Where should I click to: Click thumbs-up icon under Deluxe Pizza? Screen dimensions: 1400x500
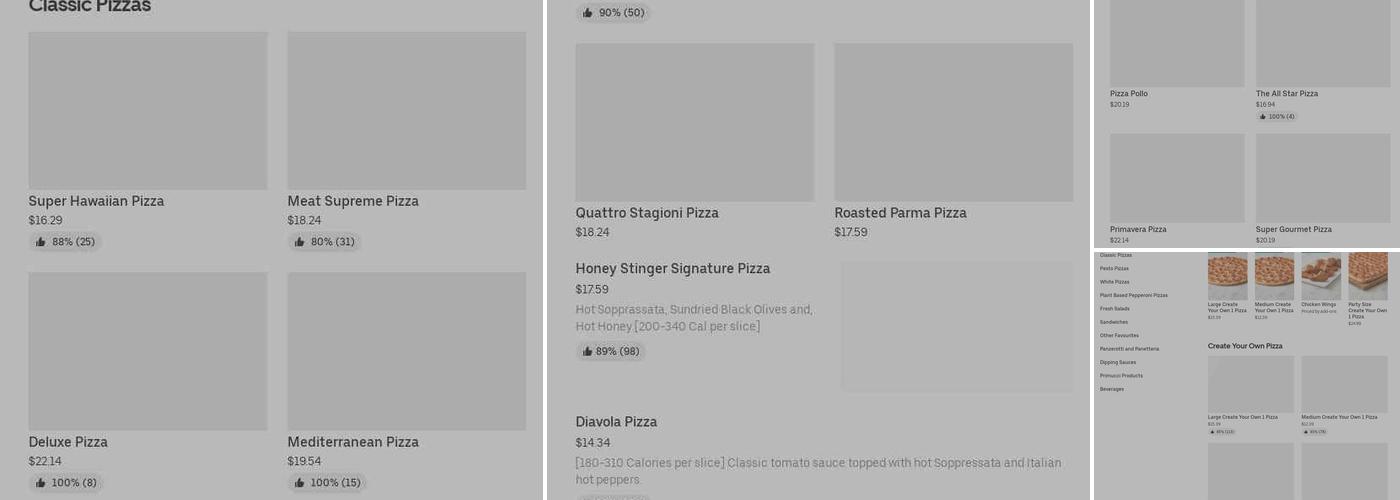click(x=41, y=483)
